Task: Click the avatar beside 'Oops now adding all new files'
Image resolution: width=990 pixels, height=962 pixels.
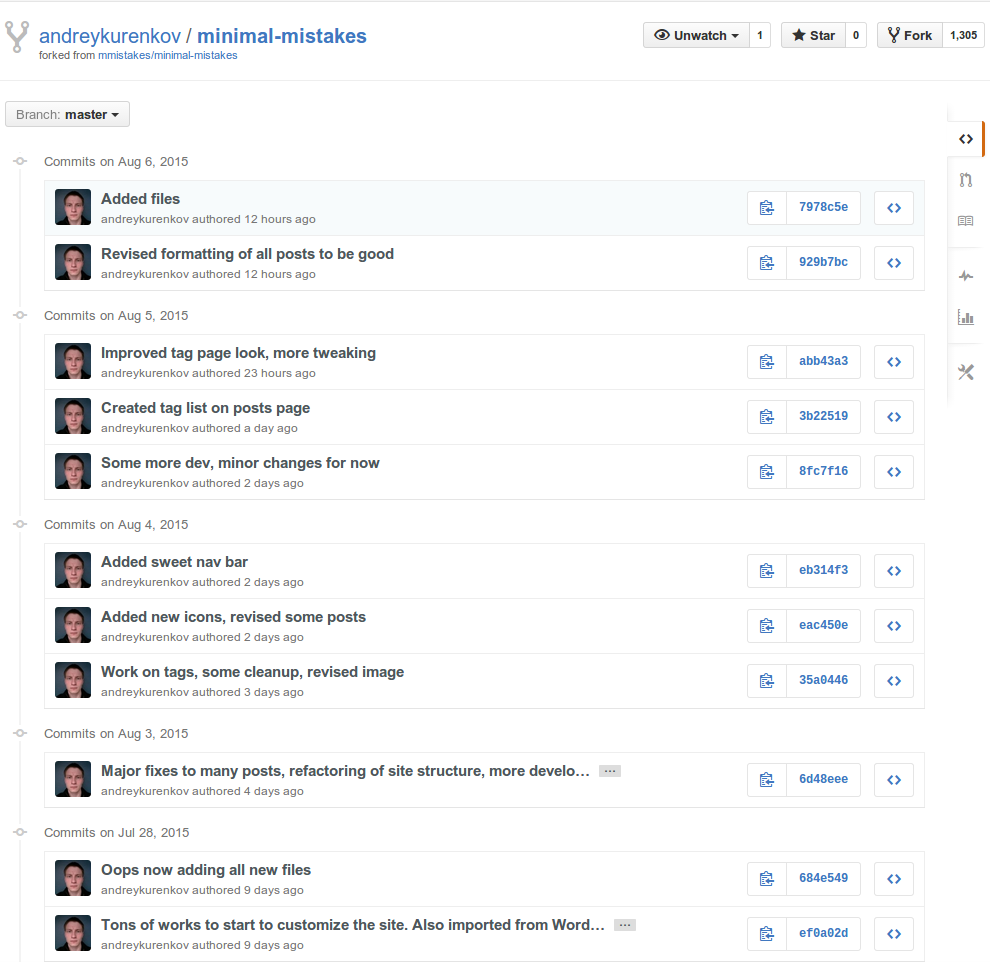Action: coord(73,878)
